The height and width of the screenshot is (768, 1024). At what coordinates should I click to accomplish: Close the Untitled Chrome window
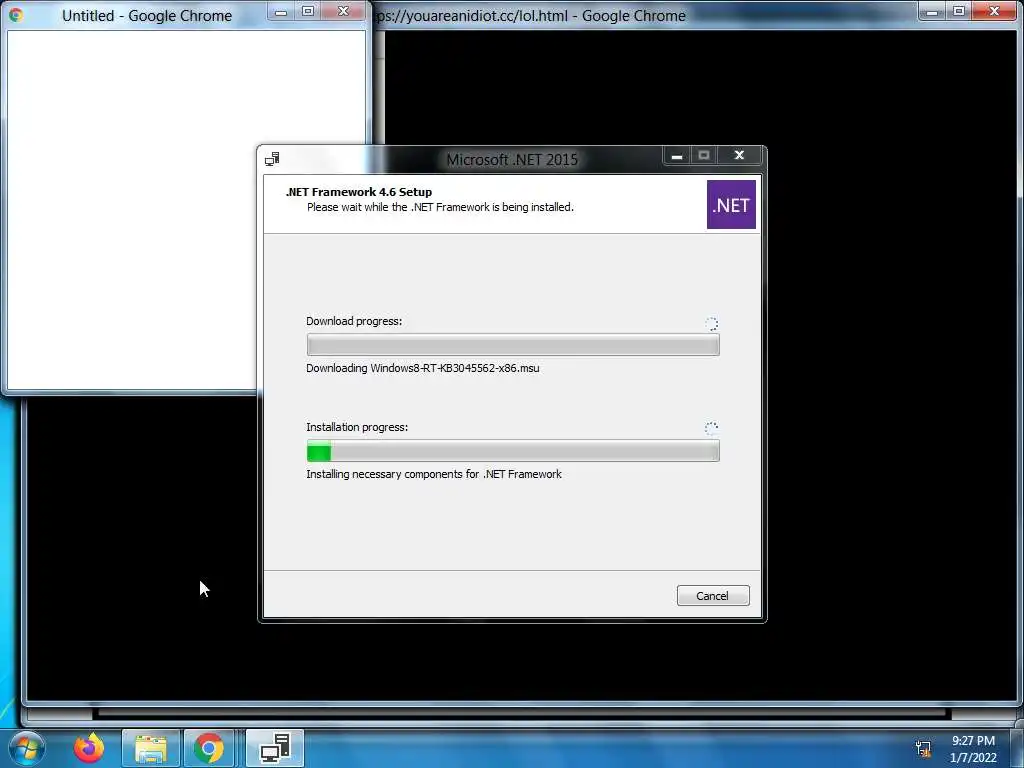point(343,12)
